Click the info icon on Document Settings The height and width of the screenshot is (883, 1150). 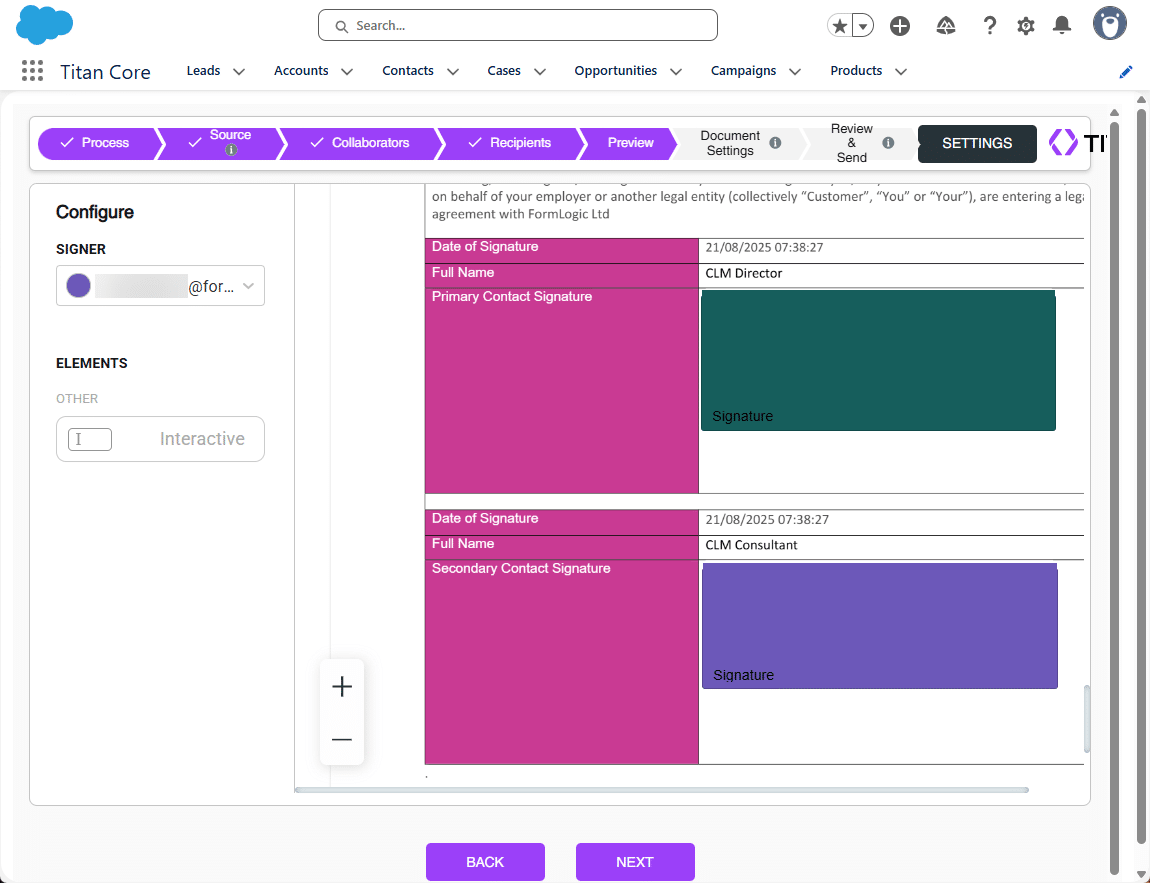(x=775, y=143)
